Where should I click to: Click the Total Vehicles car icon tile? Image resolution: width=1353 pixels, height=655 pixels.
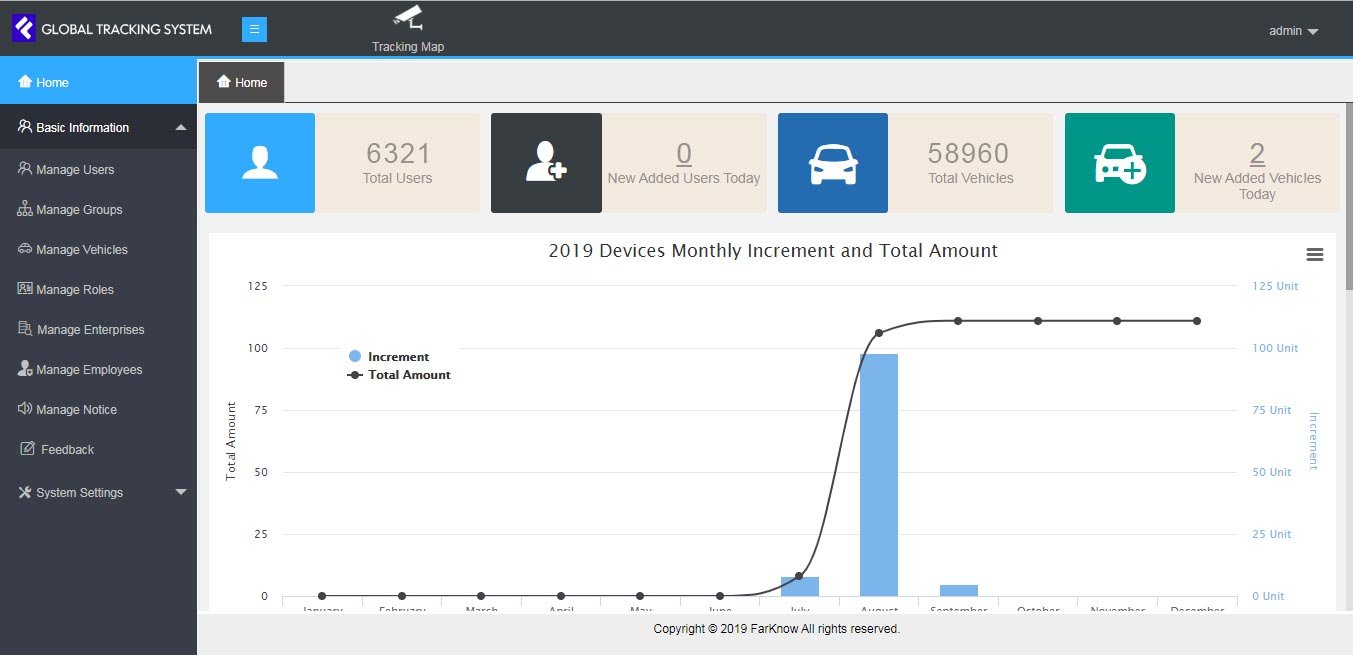pyautogui.click(x=832, y=163)
